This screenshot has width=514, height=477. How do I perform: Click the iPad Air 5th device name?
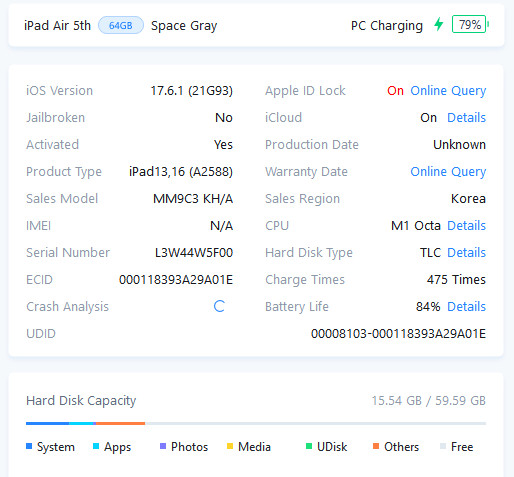pos(57,25)
